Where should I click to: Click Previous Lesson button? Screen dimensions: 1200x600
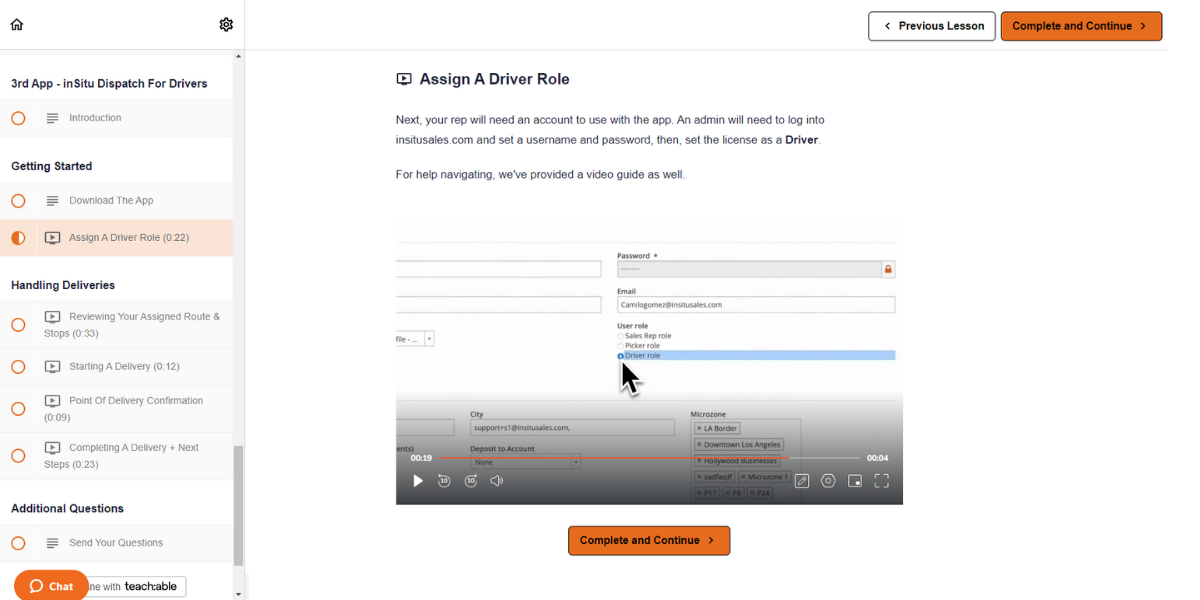[x=930, y=26]
